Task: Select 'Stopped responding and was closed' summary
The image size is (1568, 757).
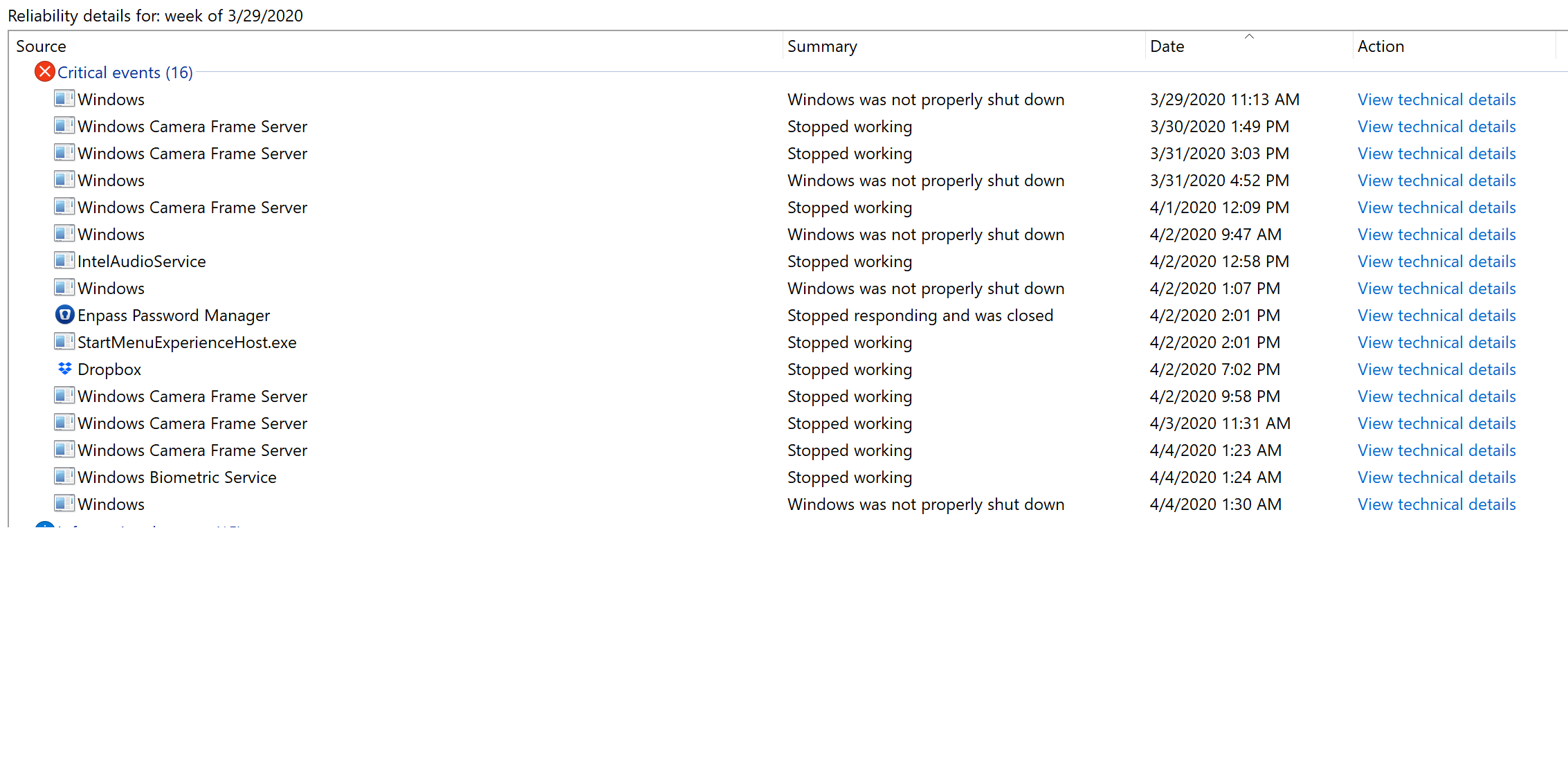Action: pyautogui.click(x=920, y=316)
